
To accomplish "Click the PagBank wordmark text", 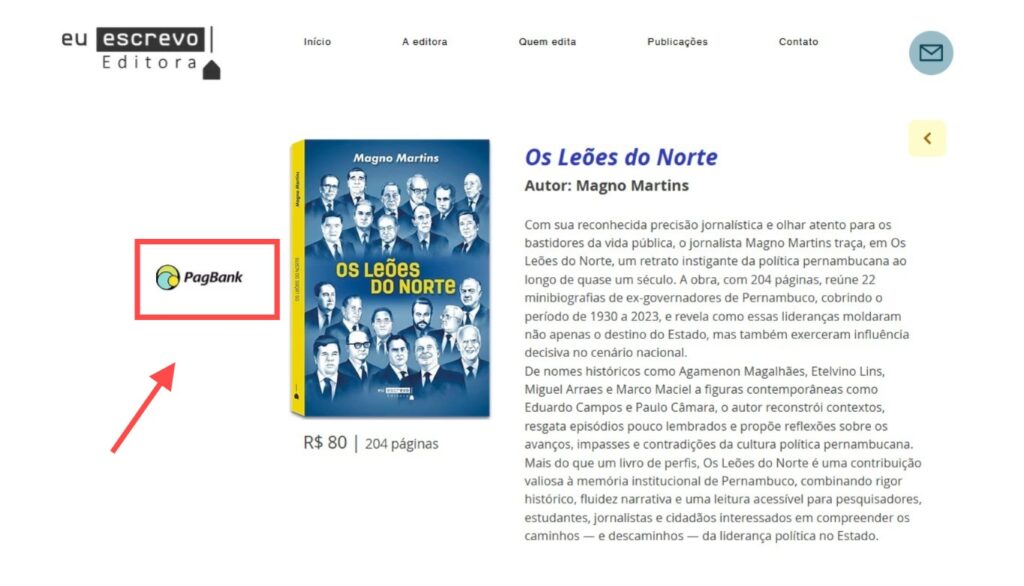I will [x=213, y=278].
